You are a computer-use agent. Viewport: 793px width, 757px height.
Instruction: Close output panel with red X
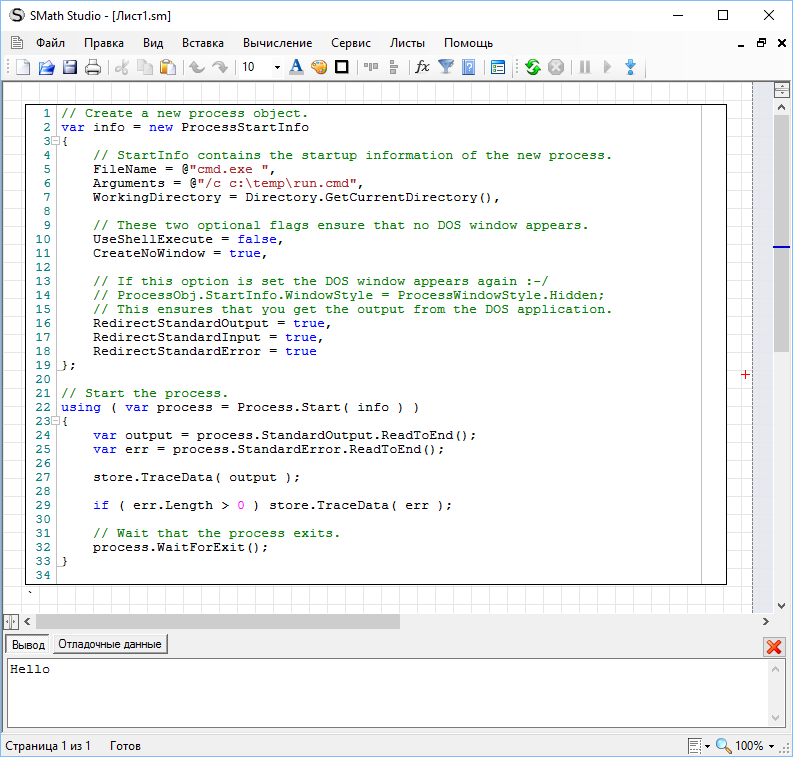click(x=773, y=646)
